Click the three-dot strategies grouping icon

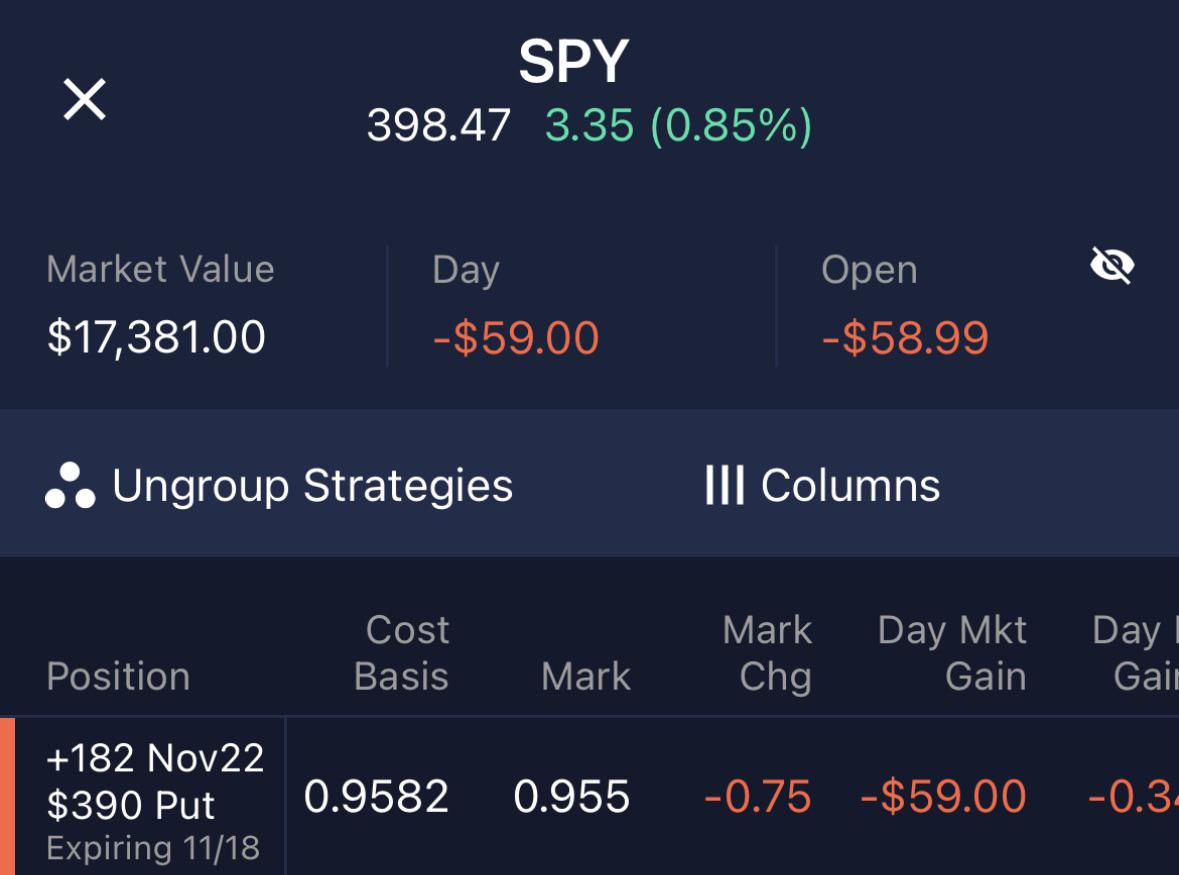70,486
